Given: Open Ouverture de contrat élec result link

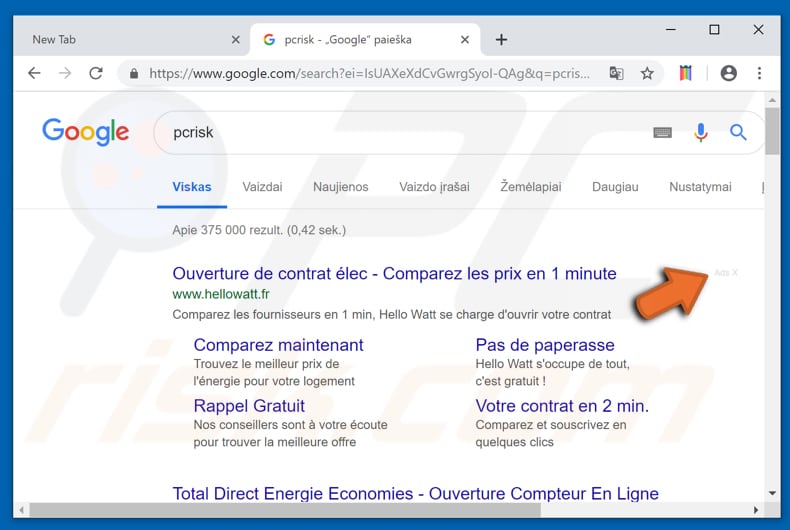Looking at the screenshot, I should point(394,274).
